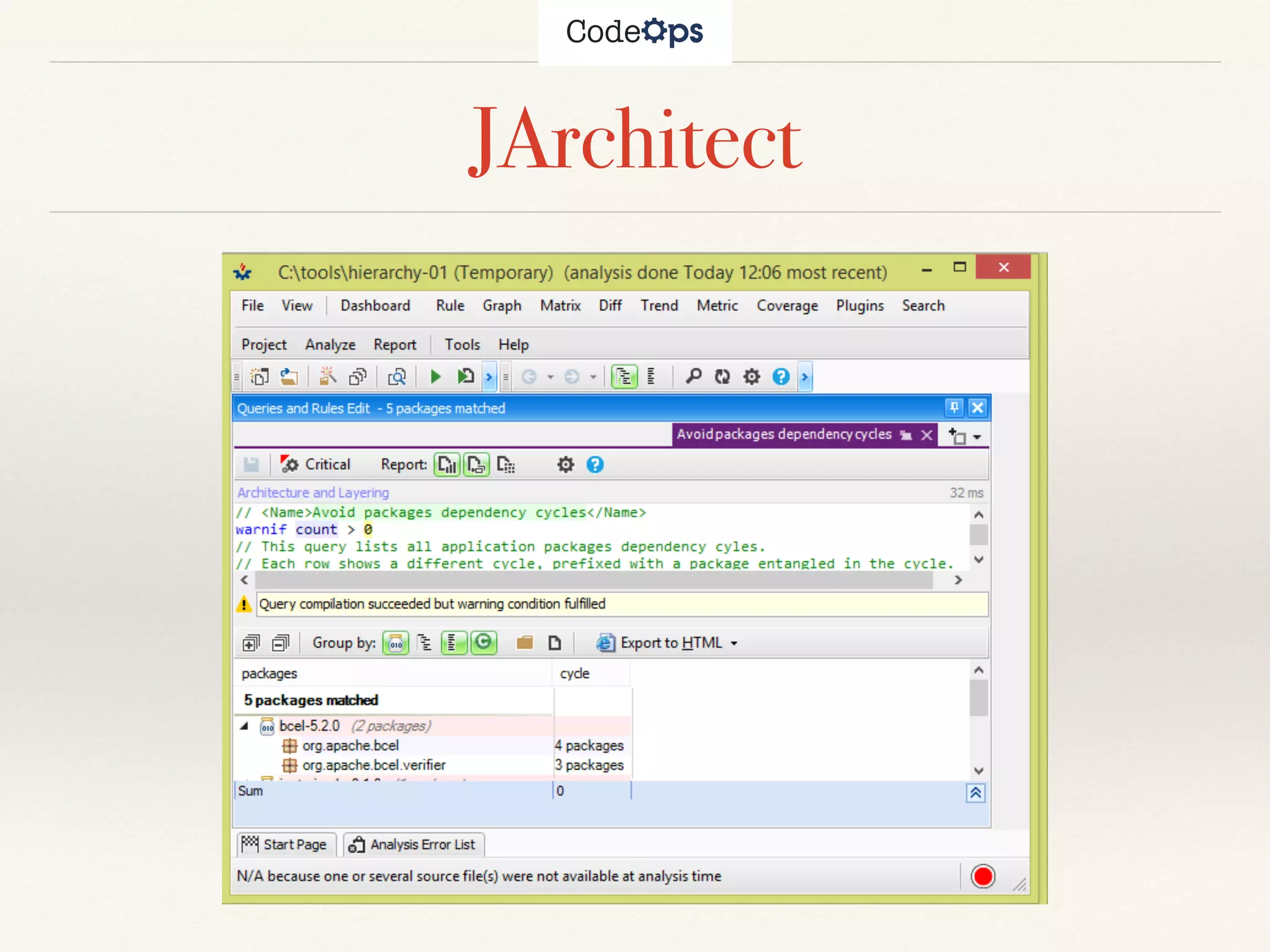The image size is (1270, 952).
Task: Click the blank document icon in results toolbar
Action: click(x=554, y=643)
